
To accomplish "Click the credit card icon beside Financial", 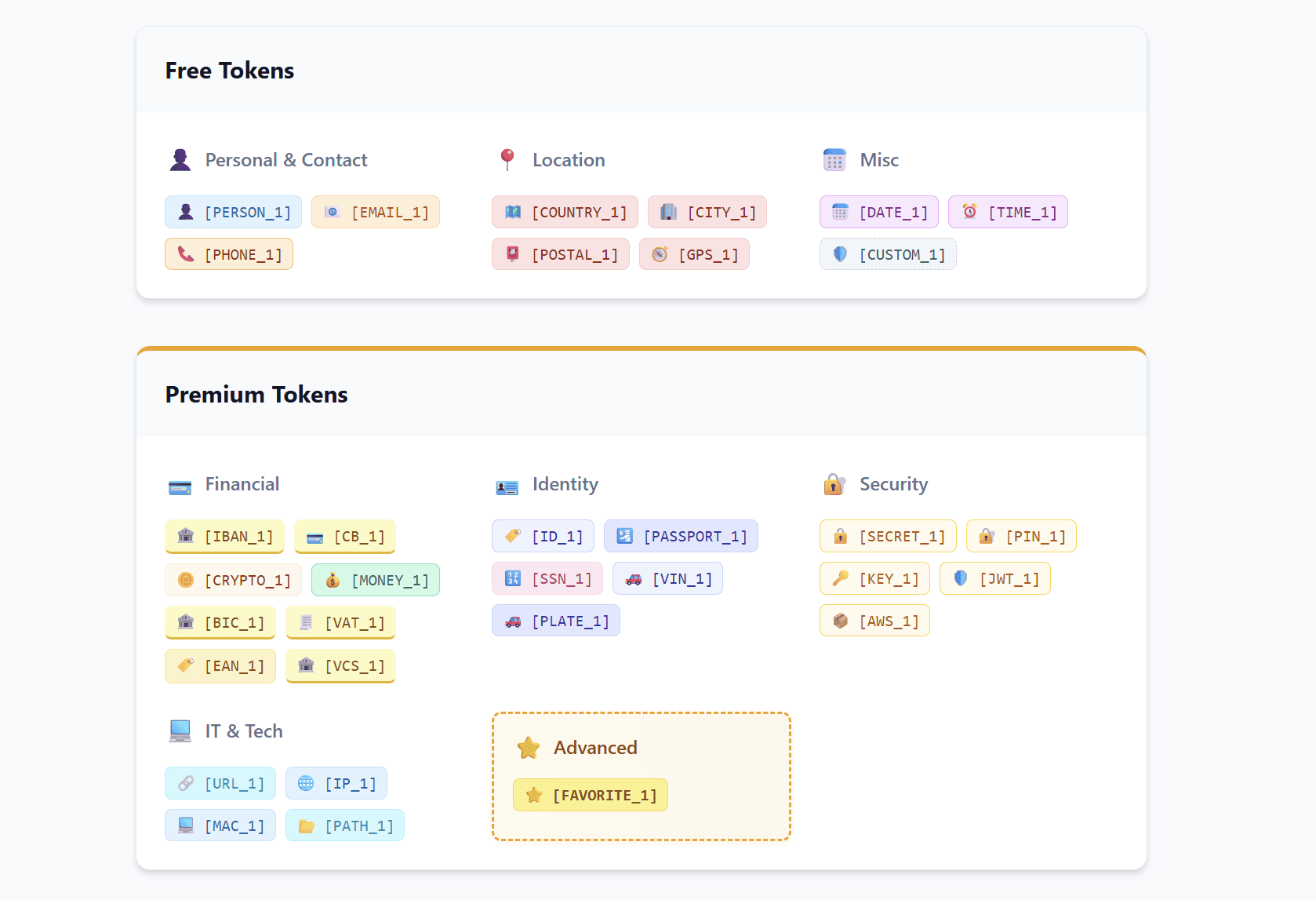I will tap(180, 484).
